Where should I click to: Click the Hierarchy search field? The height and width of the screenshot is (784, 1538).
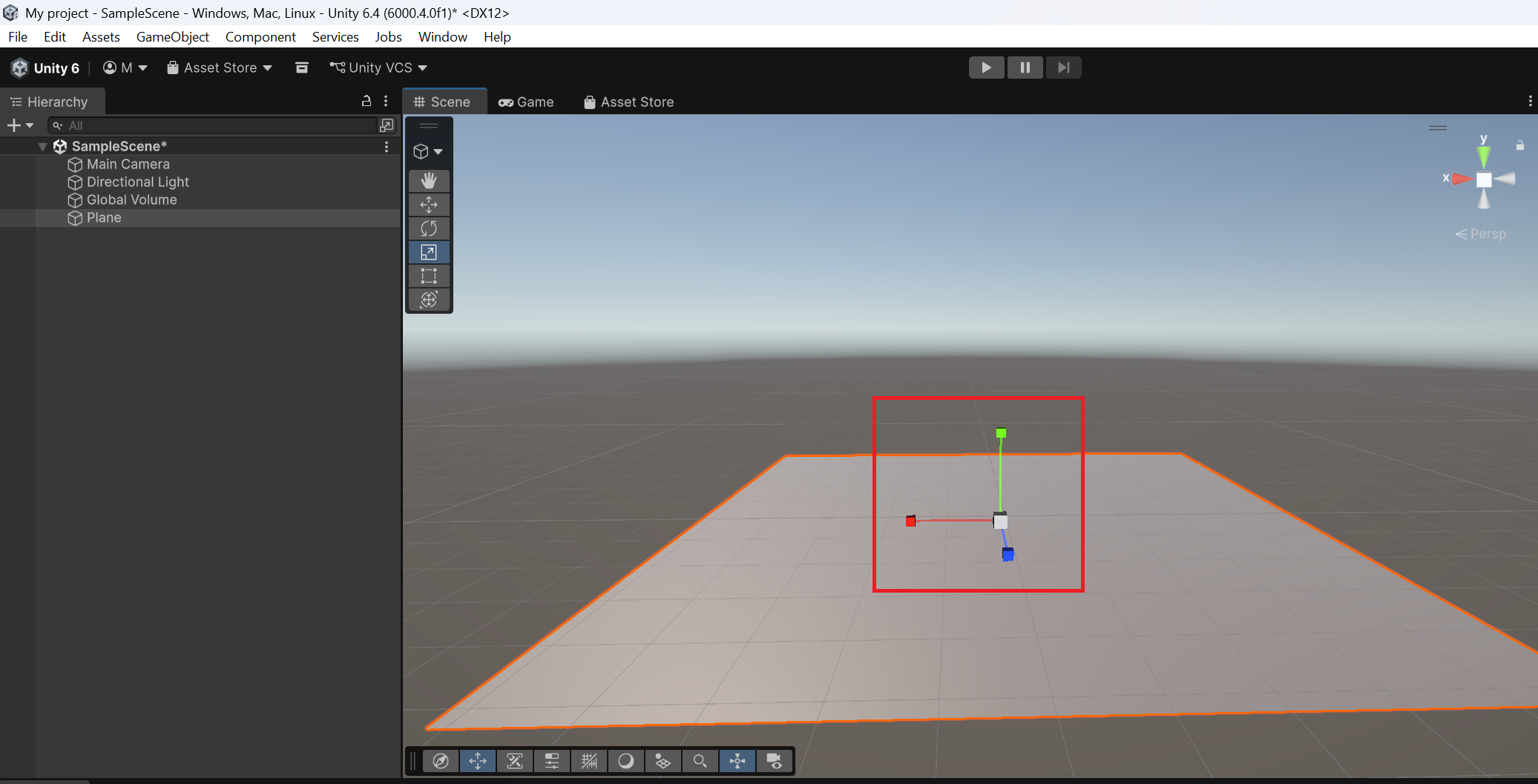tap(215, 125)
